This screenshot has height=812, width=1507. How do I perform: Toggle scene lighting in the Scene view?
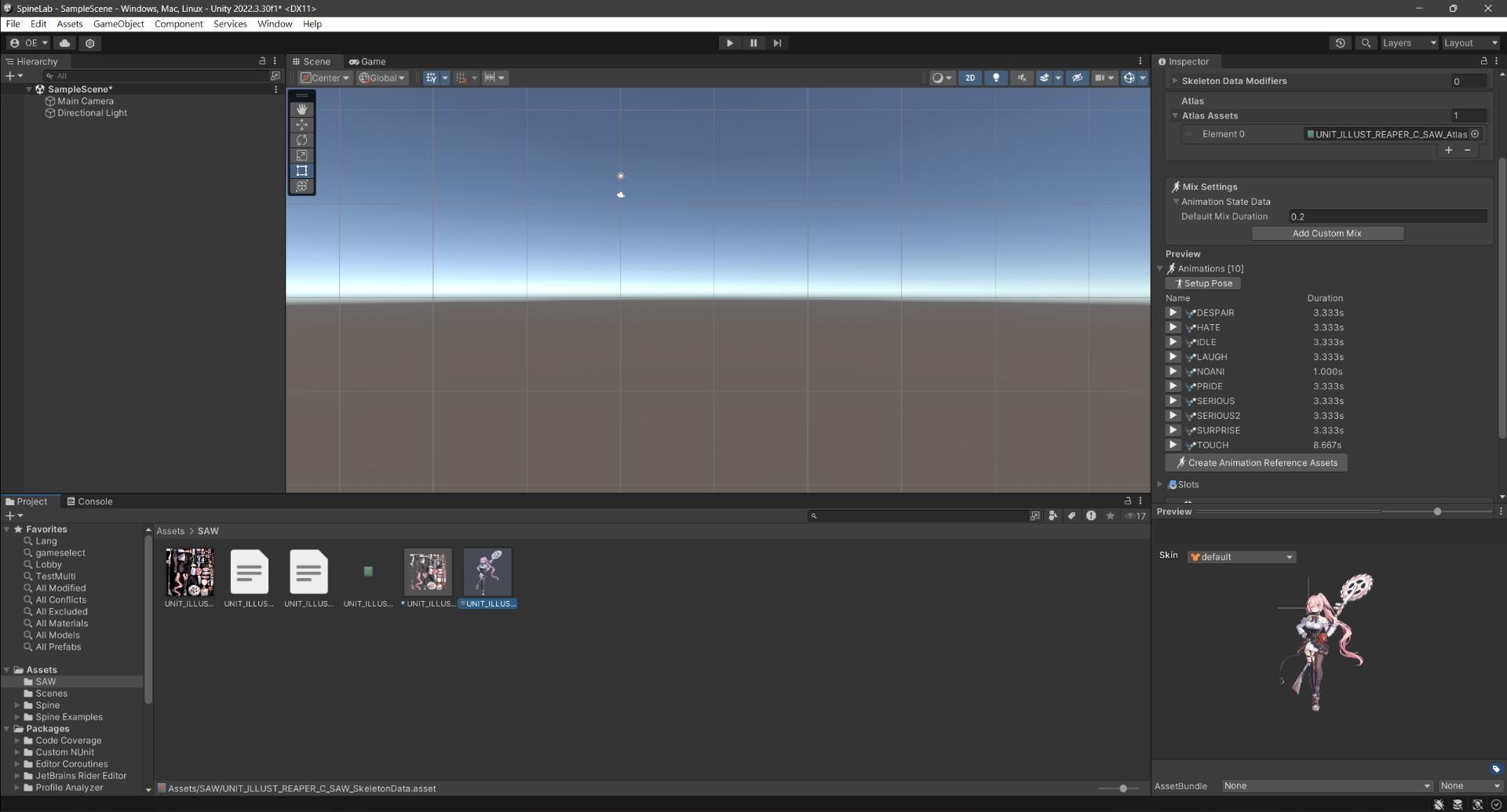point(995,78)
